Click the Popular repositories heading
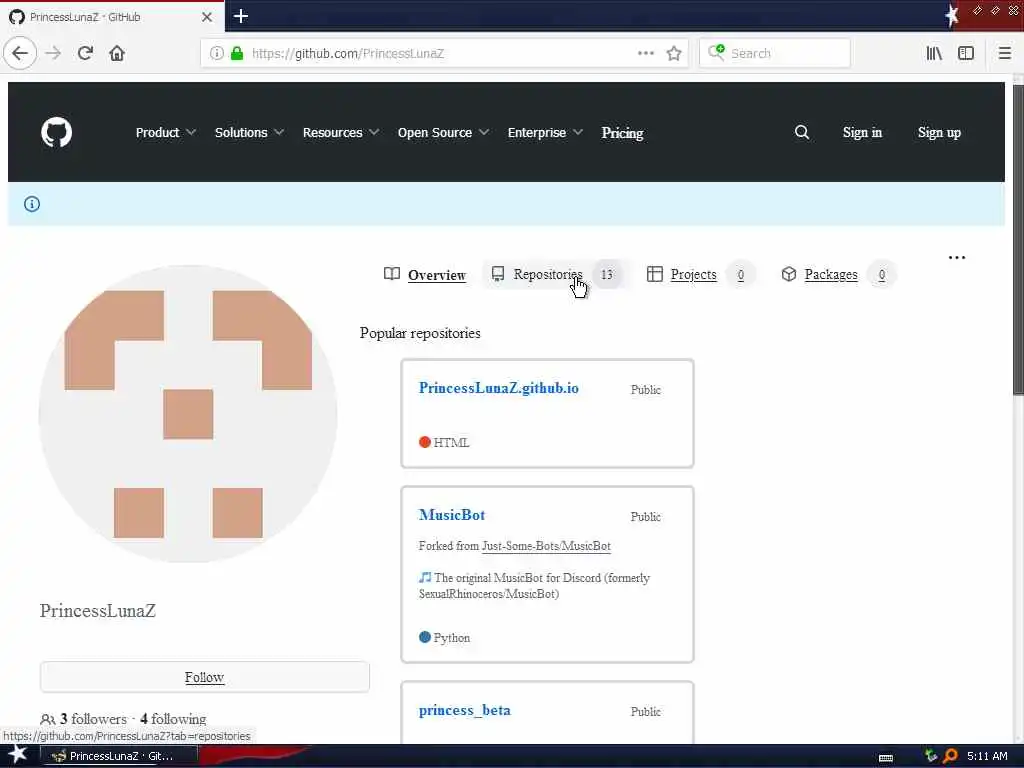 (x=420, y=333)
